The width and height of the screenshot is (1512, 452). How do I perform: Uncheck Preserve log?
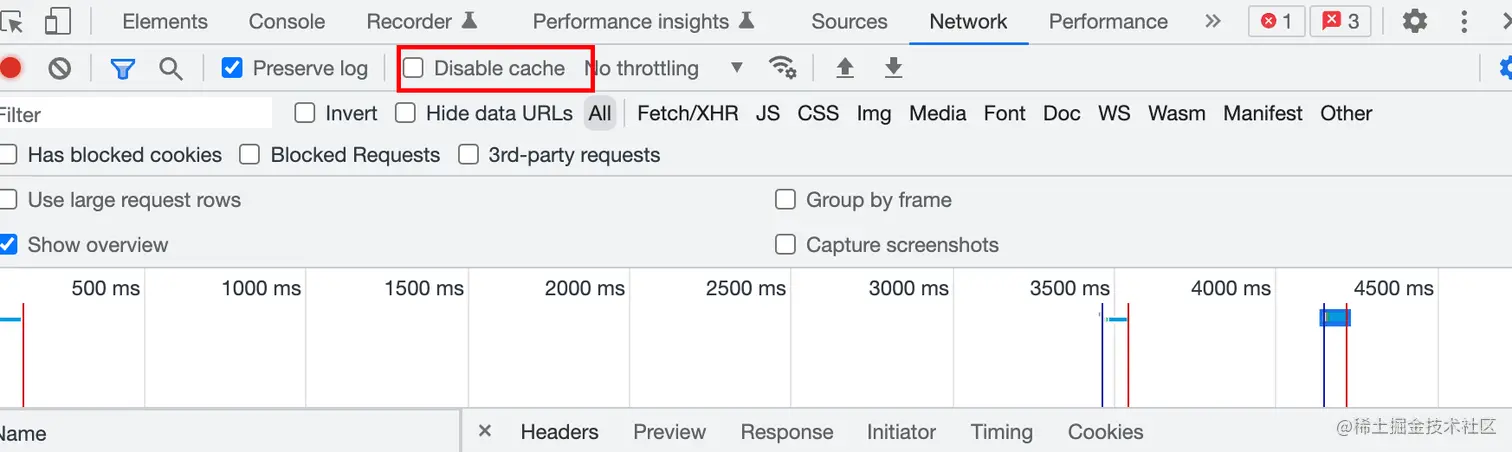click(x=232, y=68)
